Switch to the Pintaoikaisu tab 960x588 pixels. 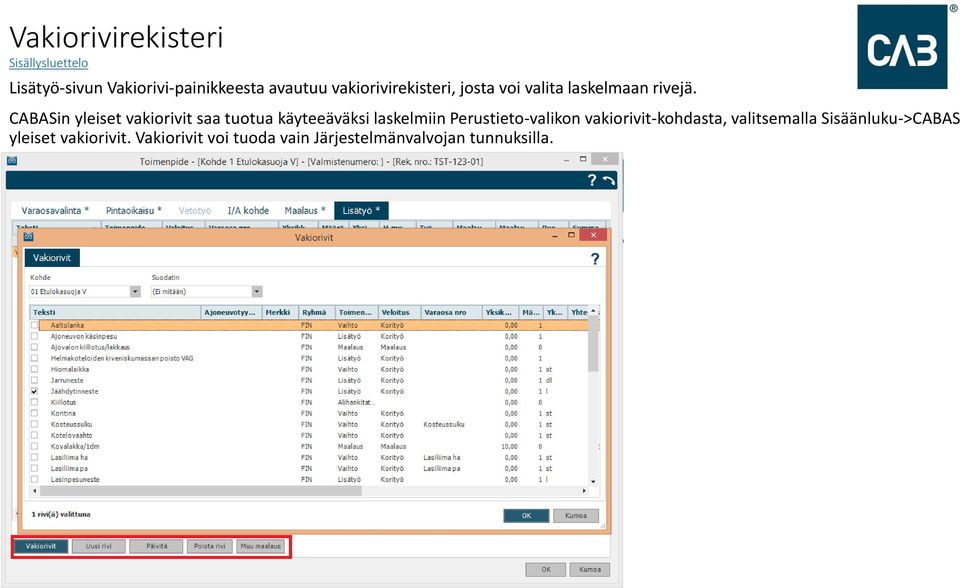click(133, 211)
